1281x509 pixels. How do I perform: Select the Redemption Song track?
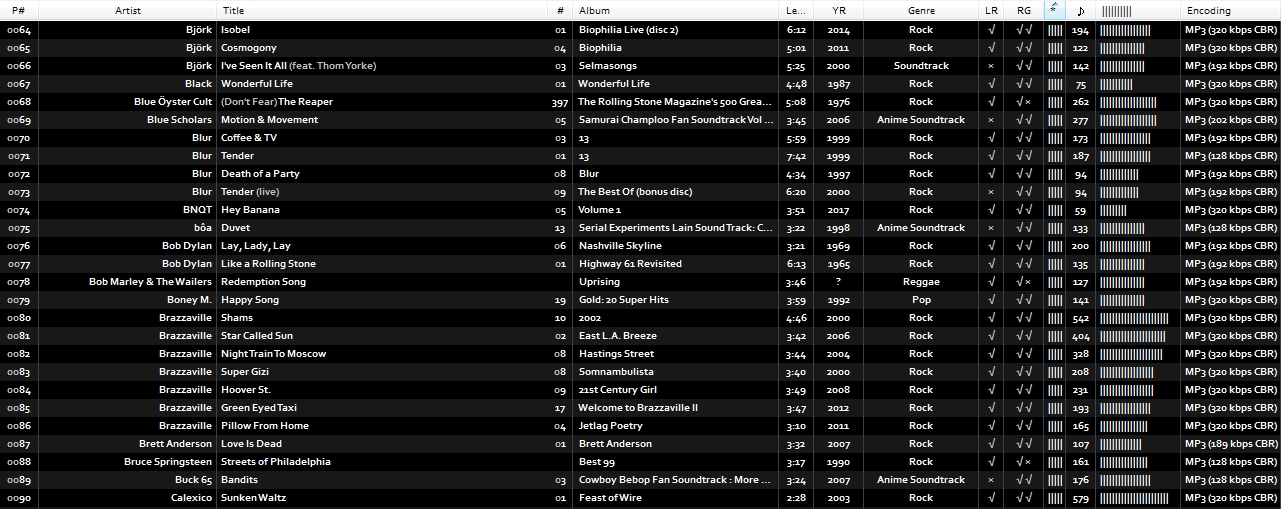click(x=264, y=282)
